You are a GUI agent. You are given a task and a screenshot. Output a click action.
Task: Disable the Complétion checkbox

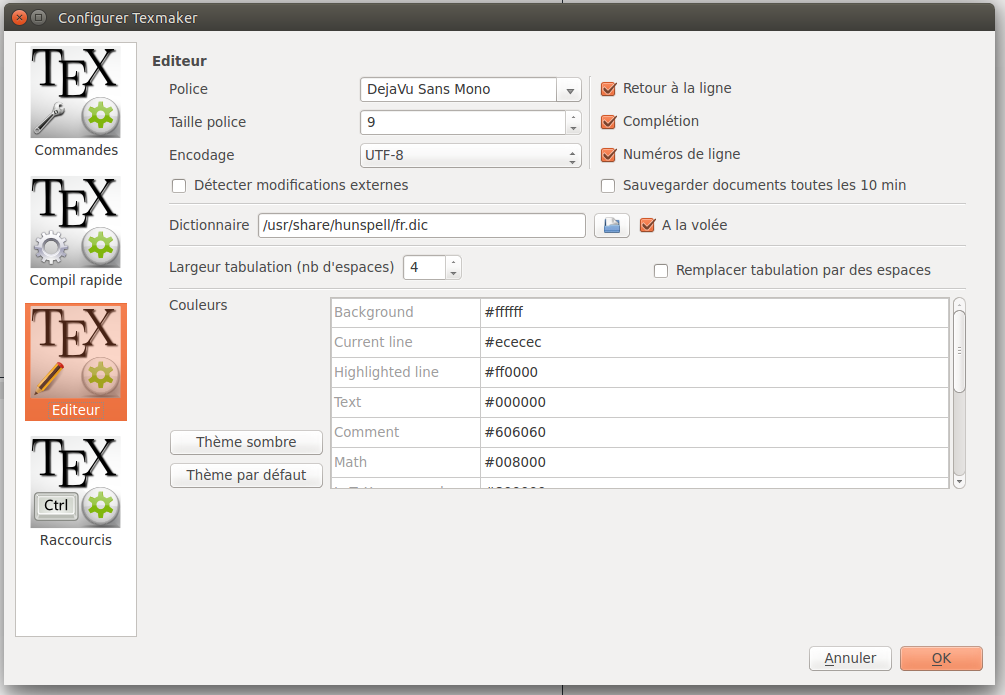tap(608, 121)
